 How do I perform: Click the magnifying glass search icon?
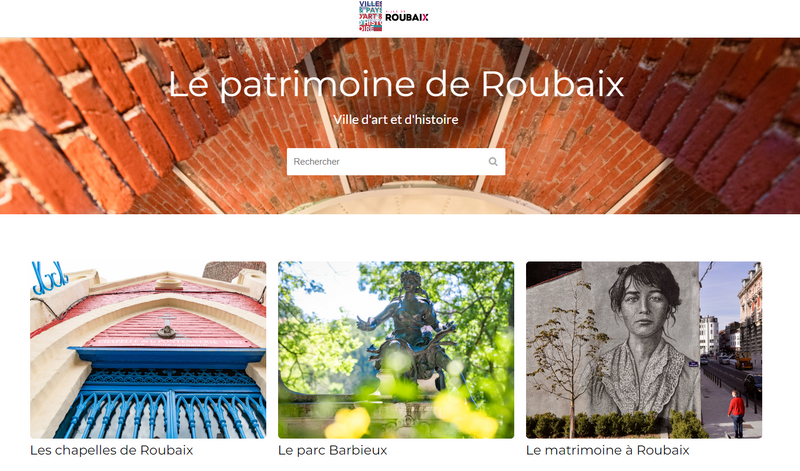[x=493, y=162]
